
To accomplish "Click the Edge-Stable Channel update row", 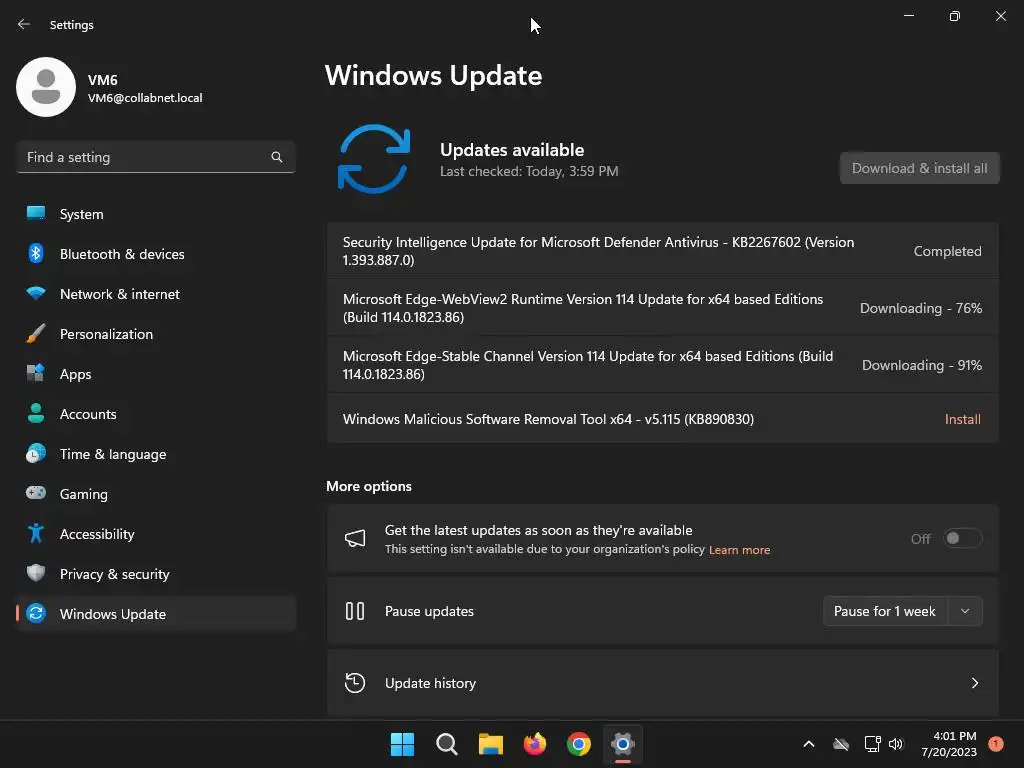I will 662,364.
